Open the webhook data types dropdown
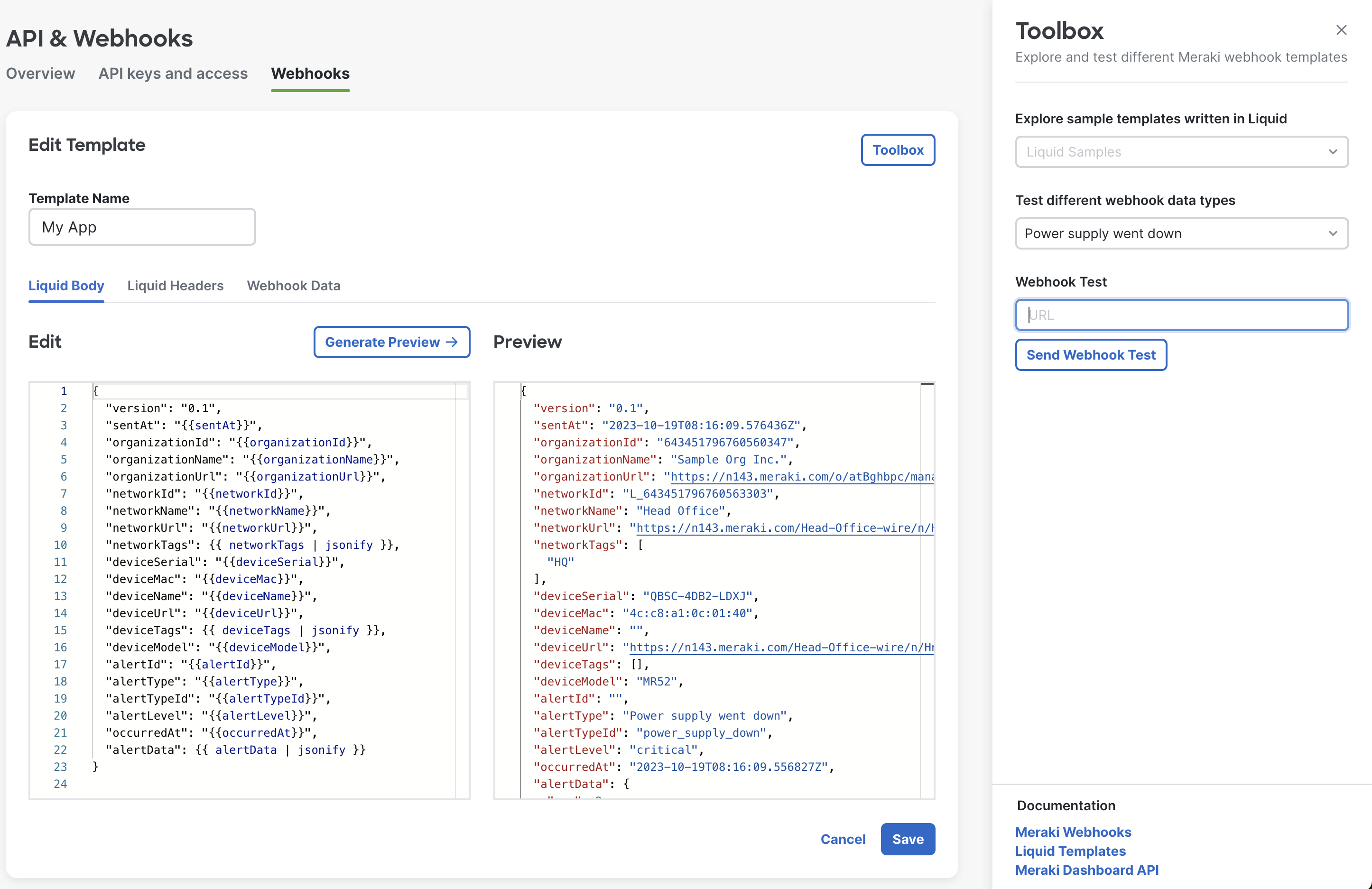 pyautogui.click(x=1181, y=233)
